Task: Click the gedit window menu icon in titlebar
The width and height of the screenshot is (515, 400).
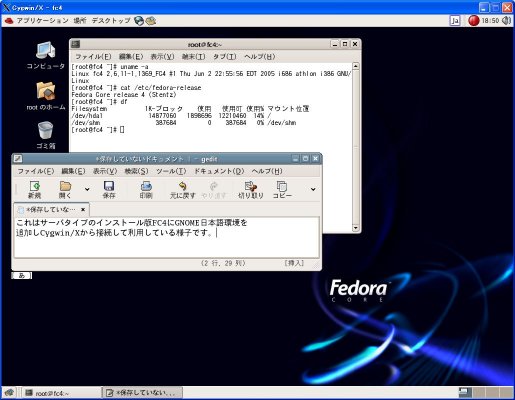Action: 18,159
